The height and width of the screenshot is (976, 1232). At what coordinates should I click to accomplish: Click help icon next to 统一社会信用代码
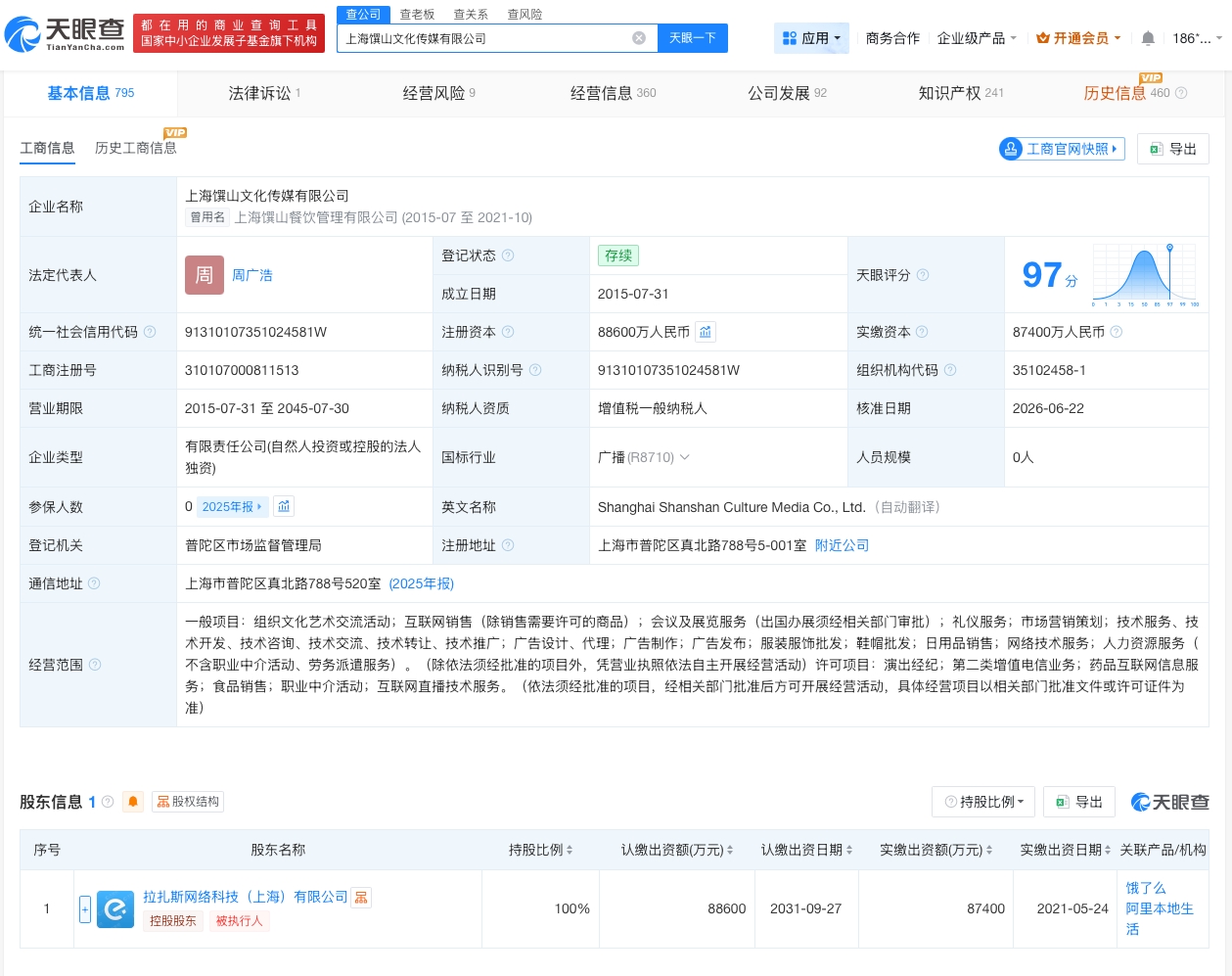(150, 332)
